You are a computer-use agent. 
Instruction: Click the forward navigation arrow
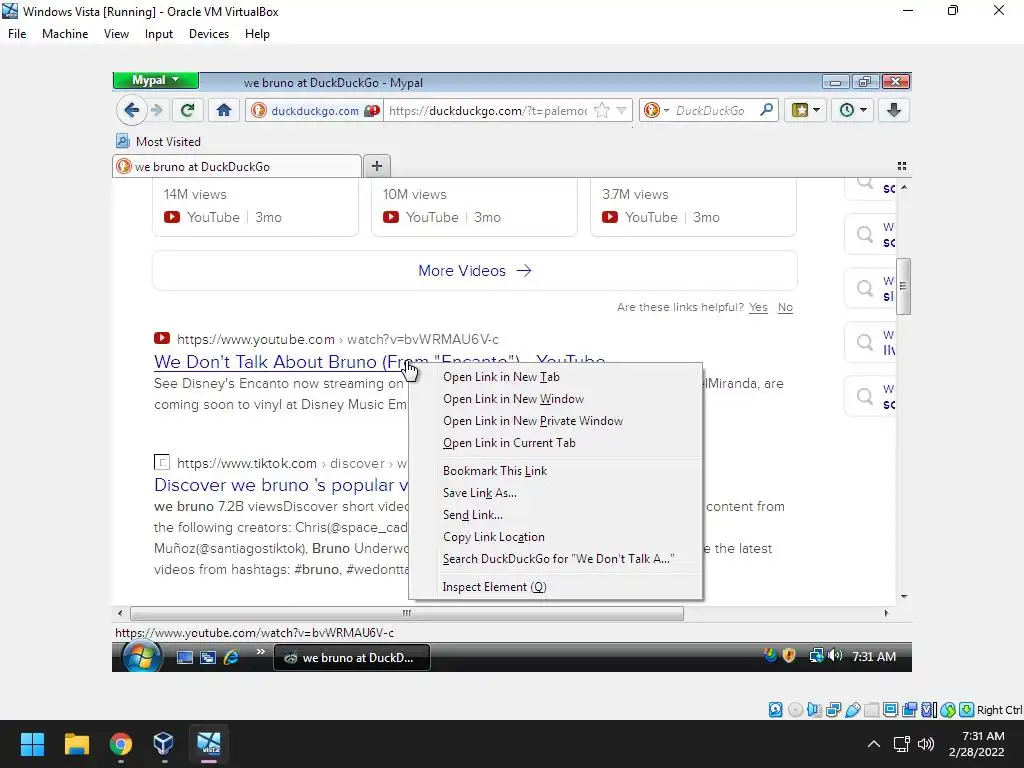click(156, 110)
